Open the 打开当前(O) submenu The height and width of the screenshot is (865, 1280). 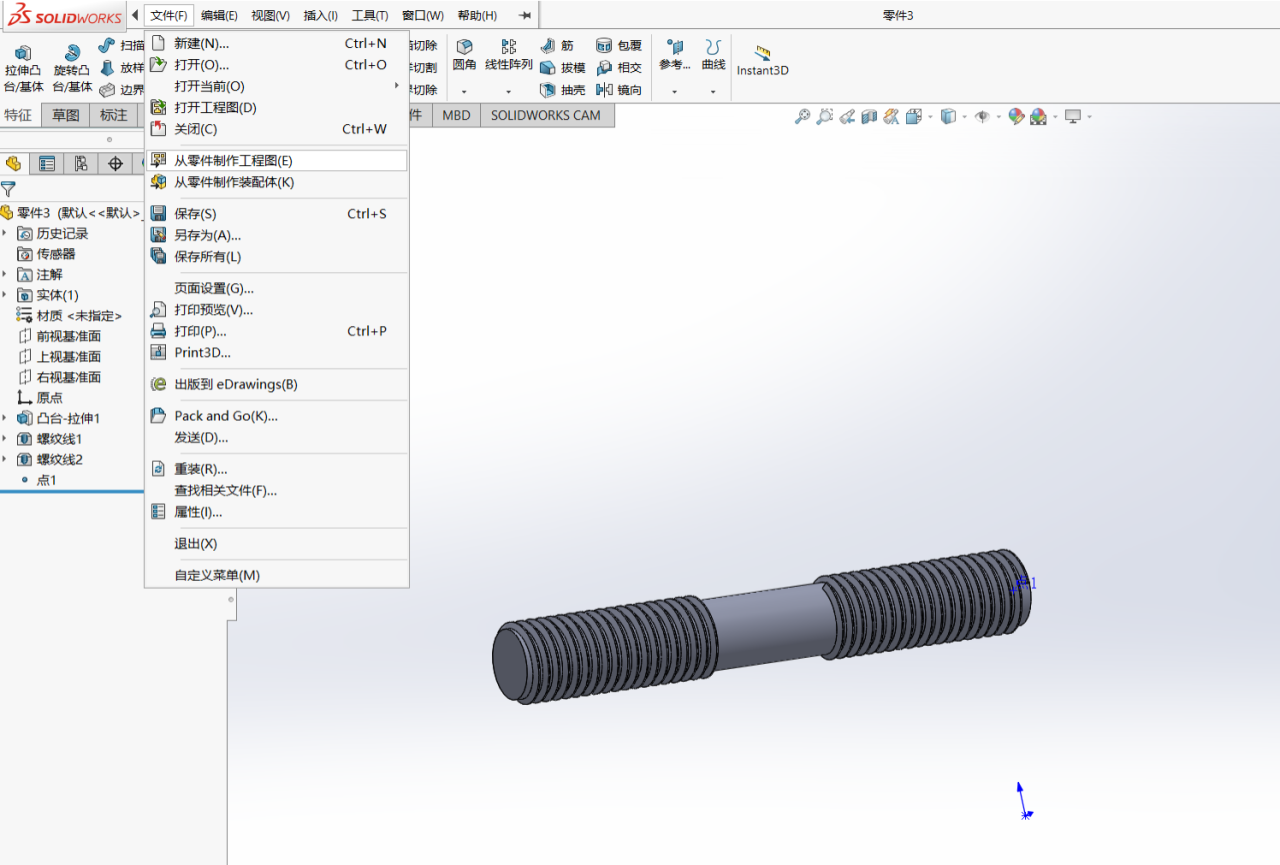(276, 86)
